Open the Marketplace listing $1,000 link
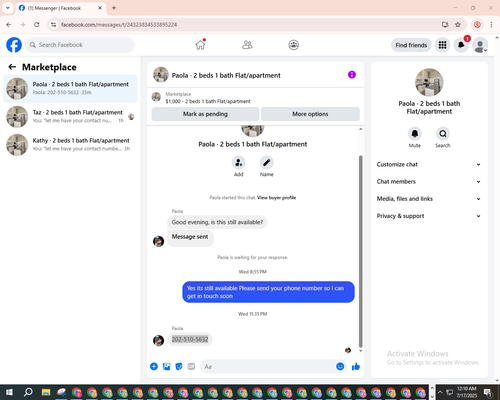The width and height of the screenshot is (500, 400). pos(208,101)
